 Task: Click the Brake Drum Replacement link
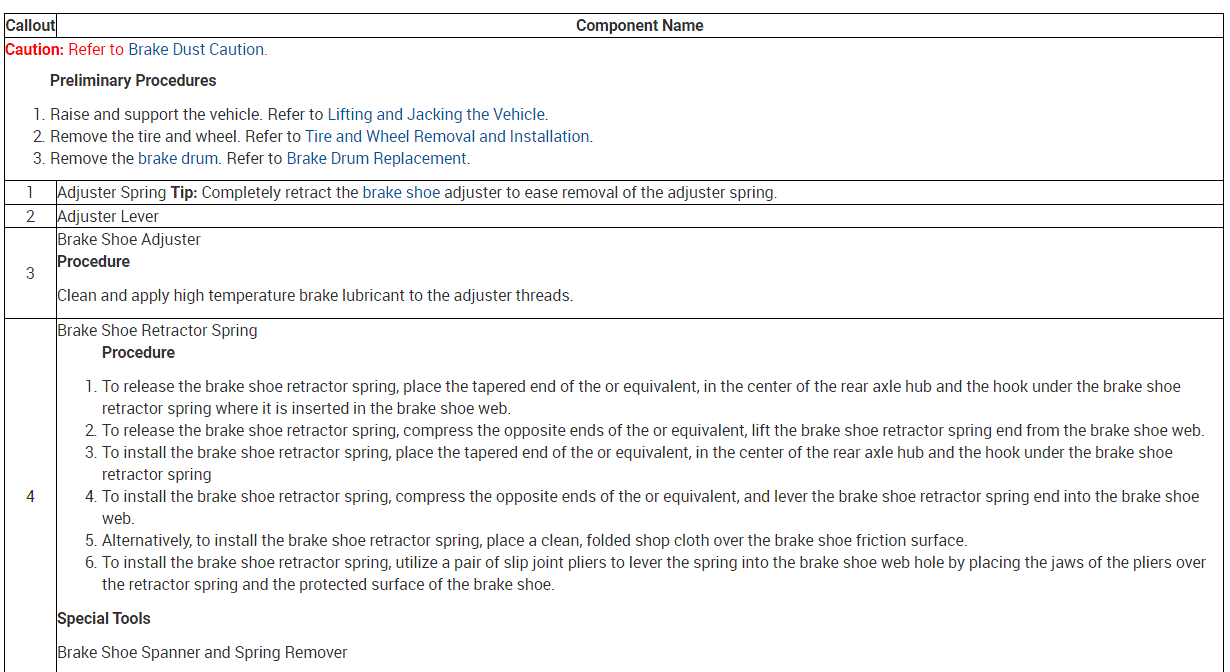coord(377,158)
